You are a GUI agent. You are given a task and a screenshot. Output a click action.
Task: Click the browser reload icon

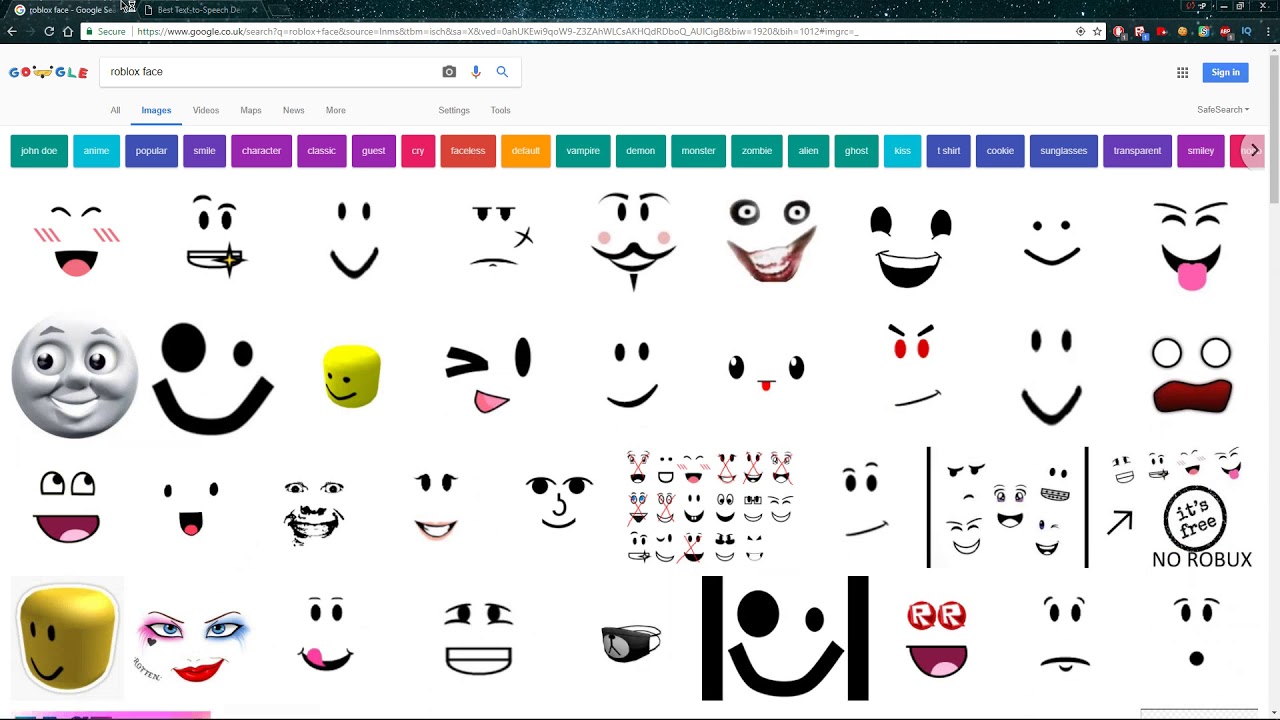click(49, 31)
